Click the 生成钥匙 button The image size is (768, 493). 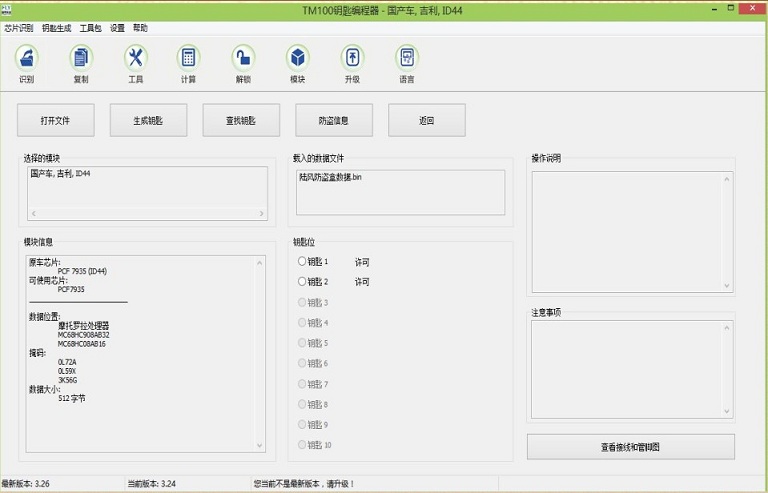tap(148, 120)
